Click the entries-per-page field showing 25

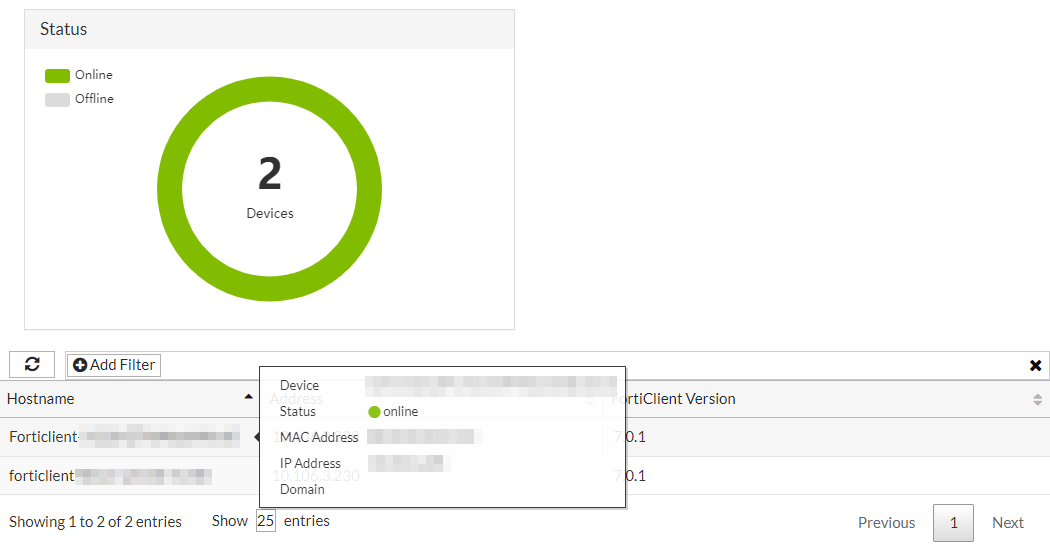tap(266, 521)
